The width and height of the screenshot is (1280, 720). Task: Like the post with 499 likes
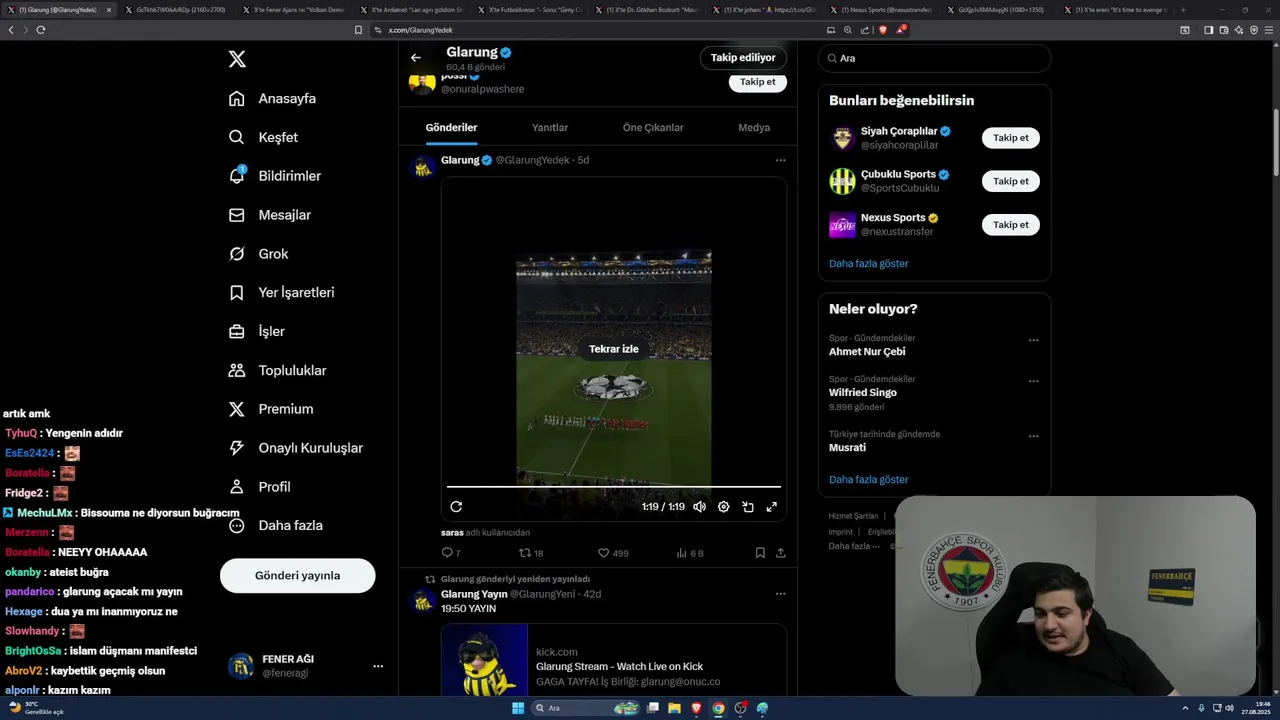(613, 553)
